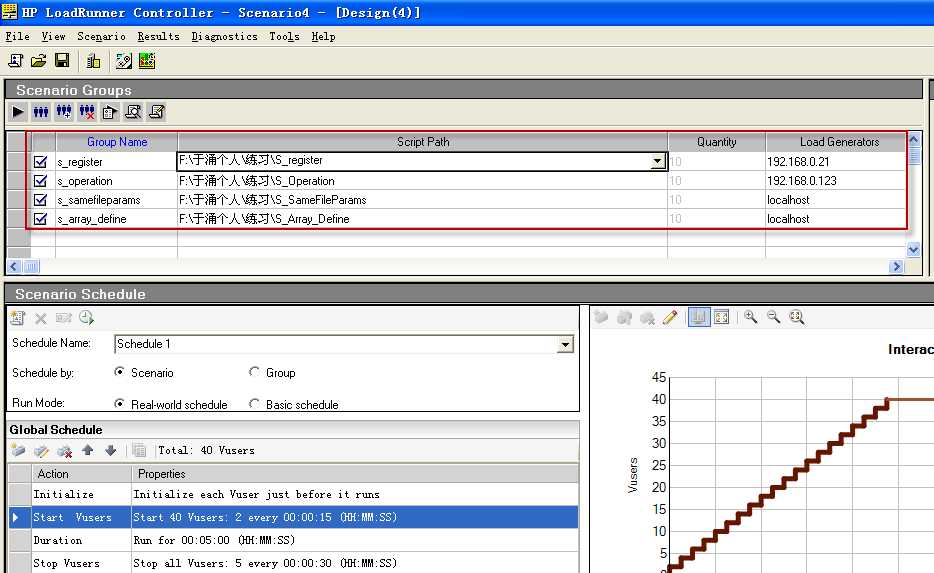Add action icon in Global Schedule toolbar

tap(18, 450)
